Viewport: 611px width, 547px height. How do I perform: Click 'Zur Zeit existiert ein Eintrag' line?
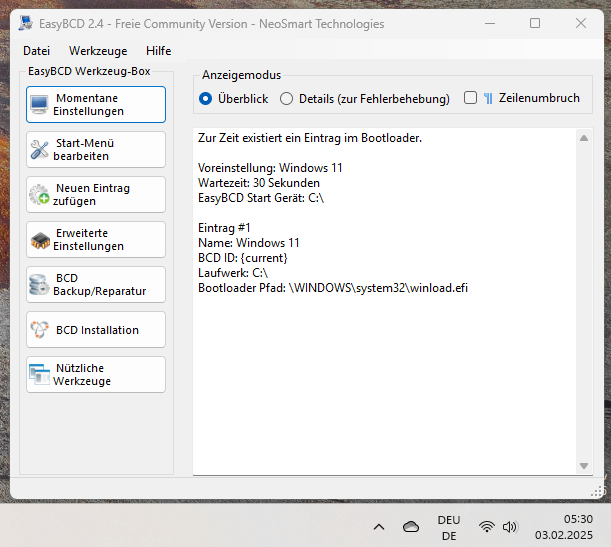pyautogui.click(x=310, y=138)
